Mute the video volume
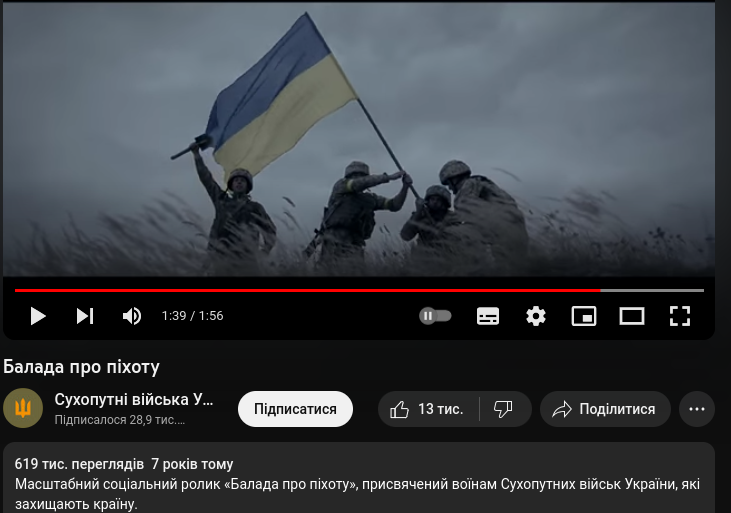 (x=132, y=316)
